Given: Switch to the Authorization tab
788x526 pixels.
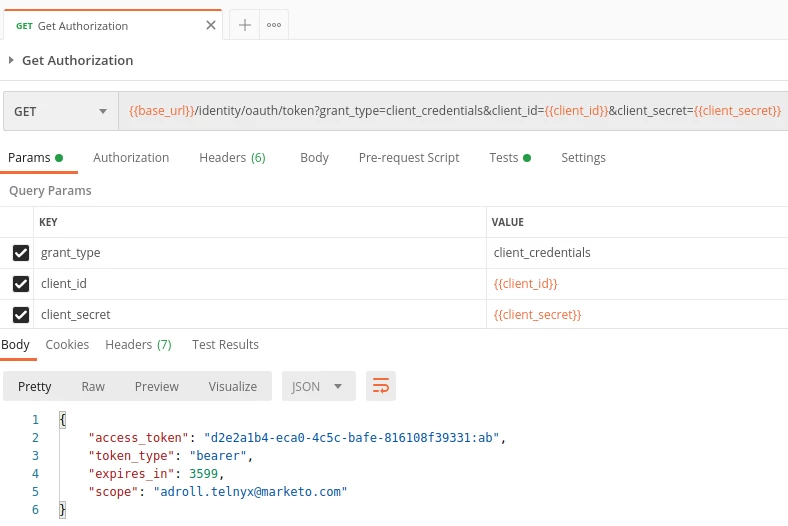Looking at the screenshot, I should point(131,158).
